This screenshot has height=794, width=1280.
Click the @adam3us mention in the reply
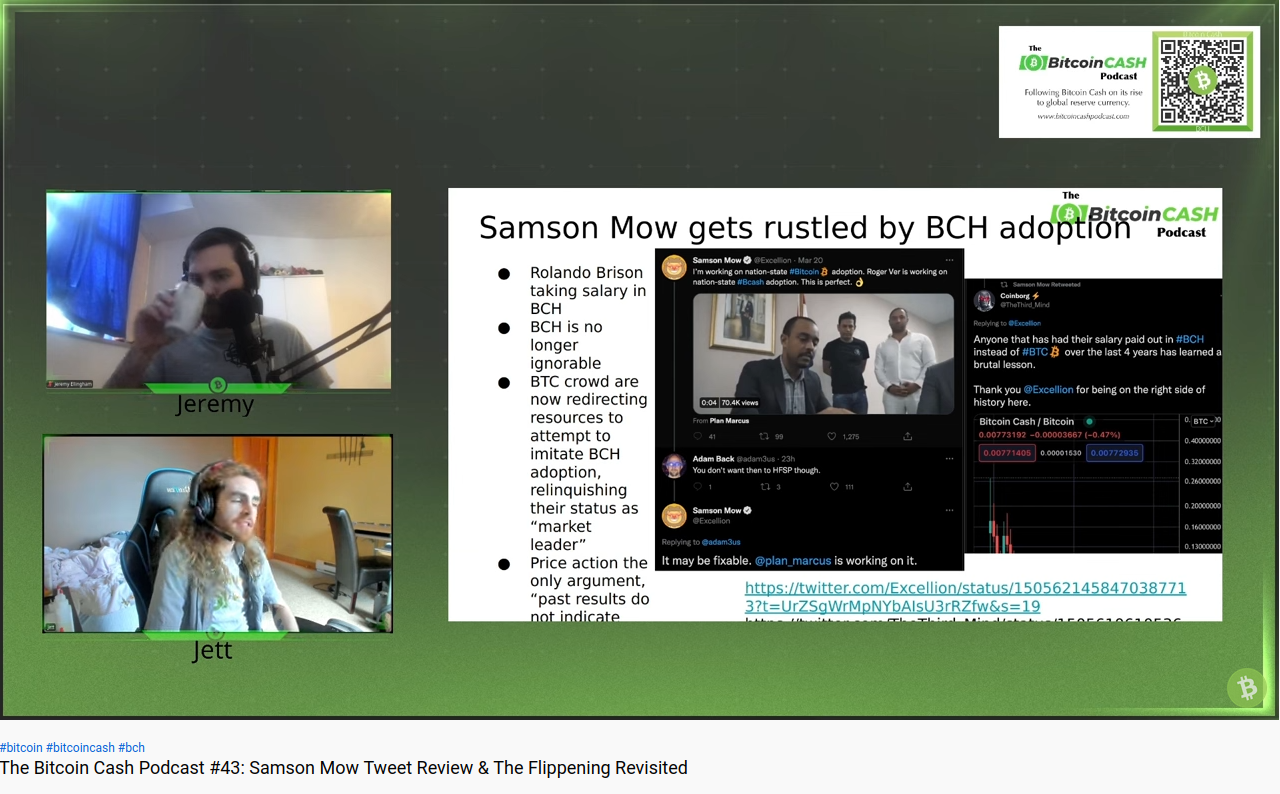(721, 542)
